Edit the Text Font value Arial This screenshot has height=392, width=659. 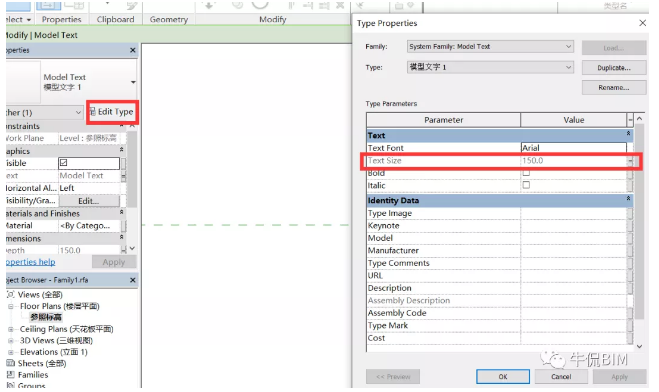coord(574,148)
